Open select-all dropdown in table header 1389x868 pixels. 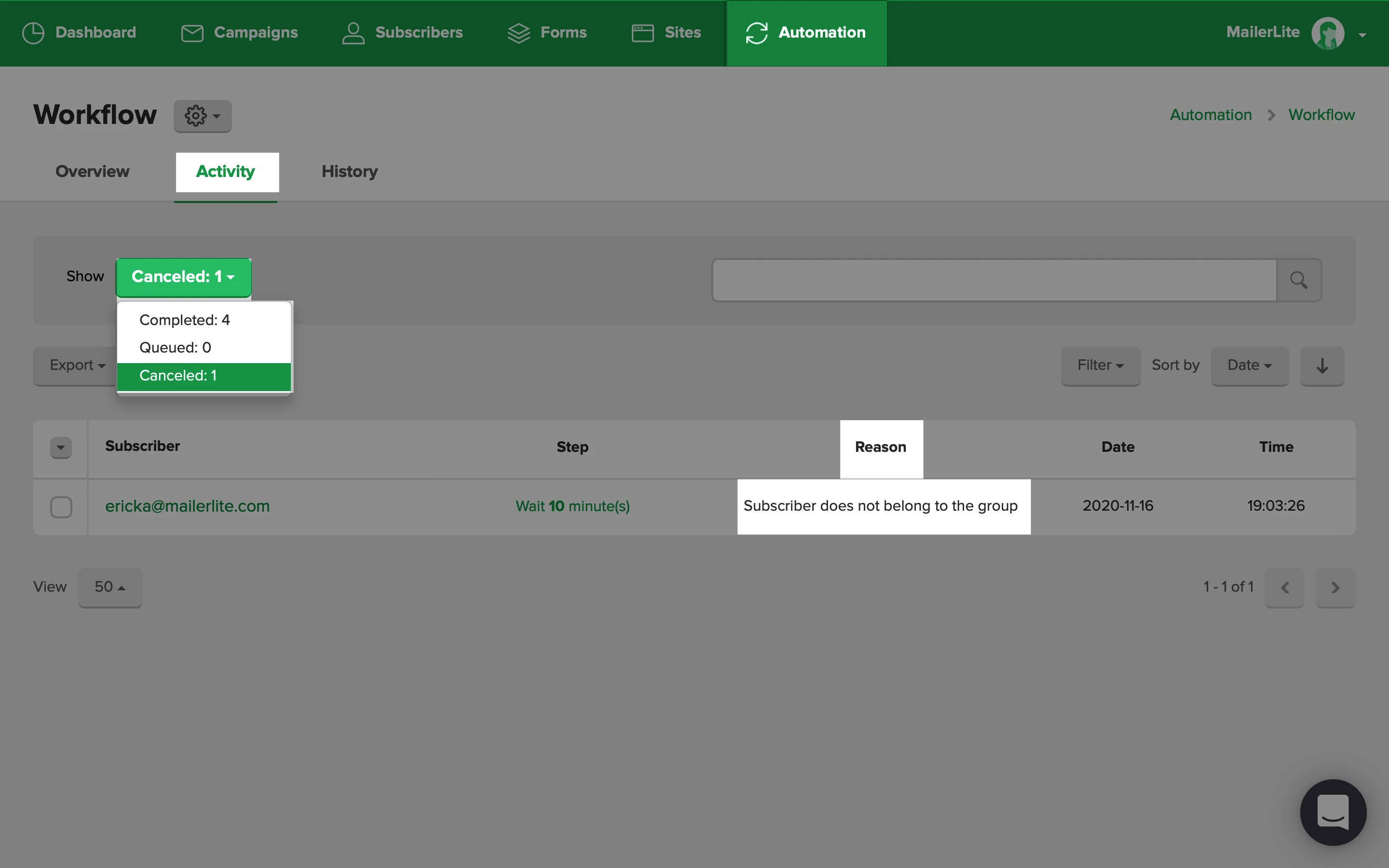61,447
